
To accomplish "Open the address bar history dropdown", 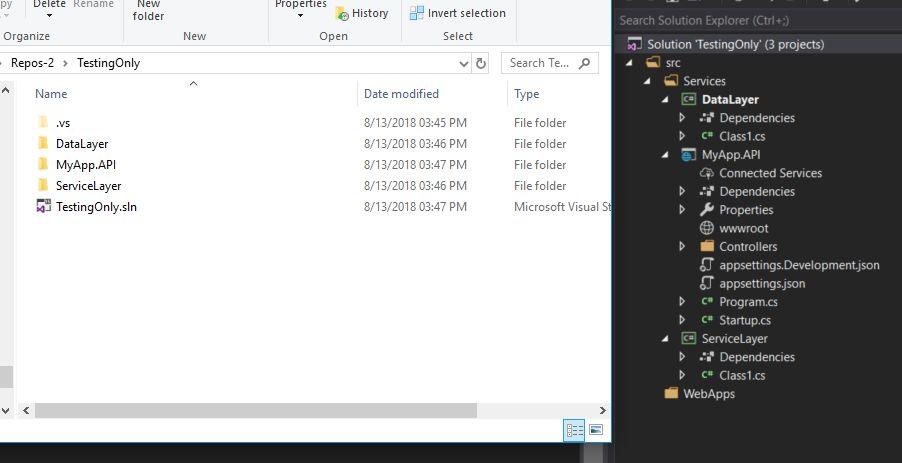I will pos(464,64).
